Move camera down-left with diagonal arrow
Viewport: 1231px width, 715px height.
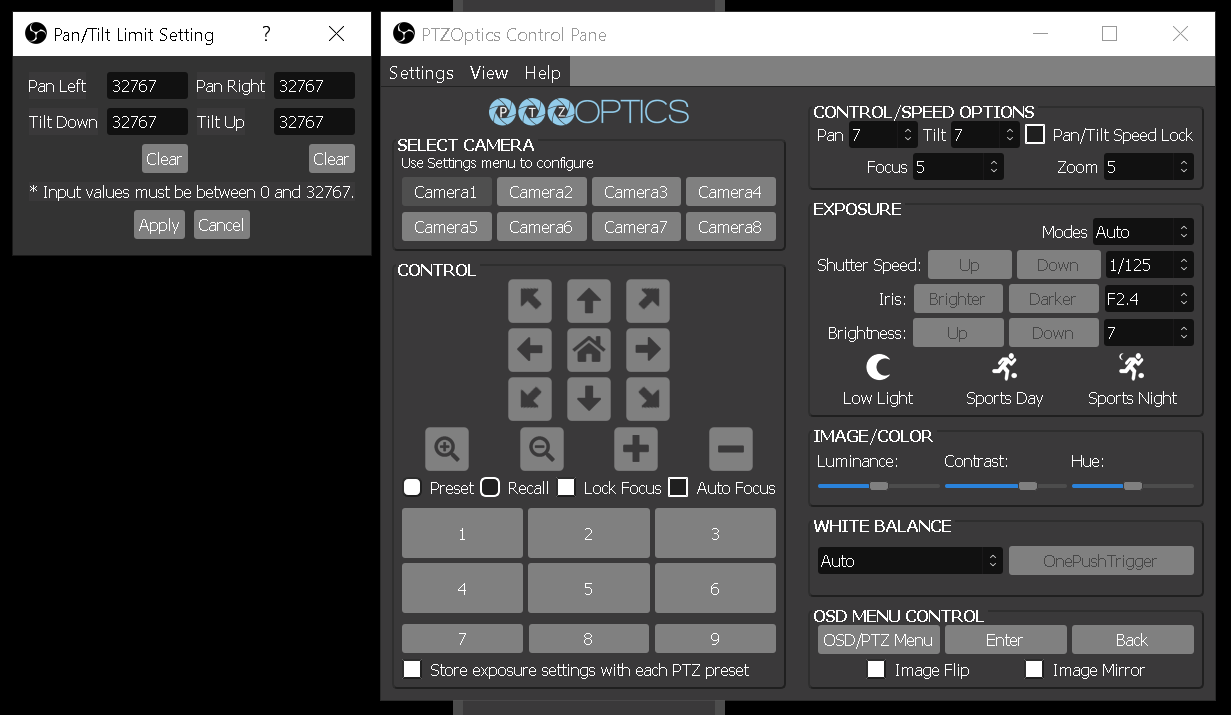(530, 399)
